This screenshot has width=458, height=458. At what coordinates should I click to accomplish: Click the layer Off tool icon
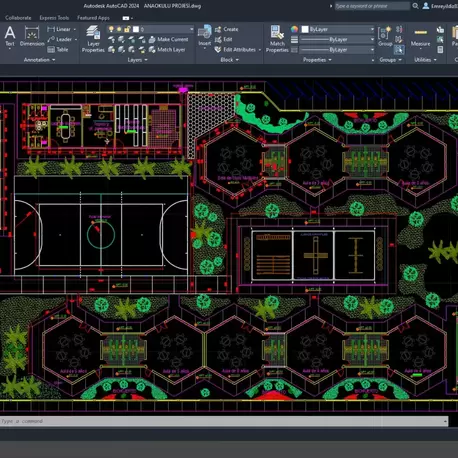click(111, 40)
